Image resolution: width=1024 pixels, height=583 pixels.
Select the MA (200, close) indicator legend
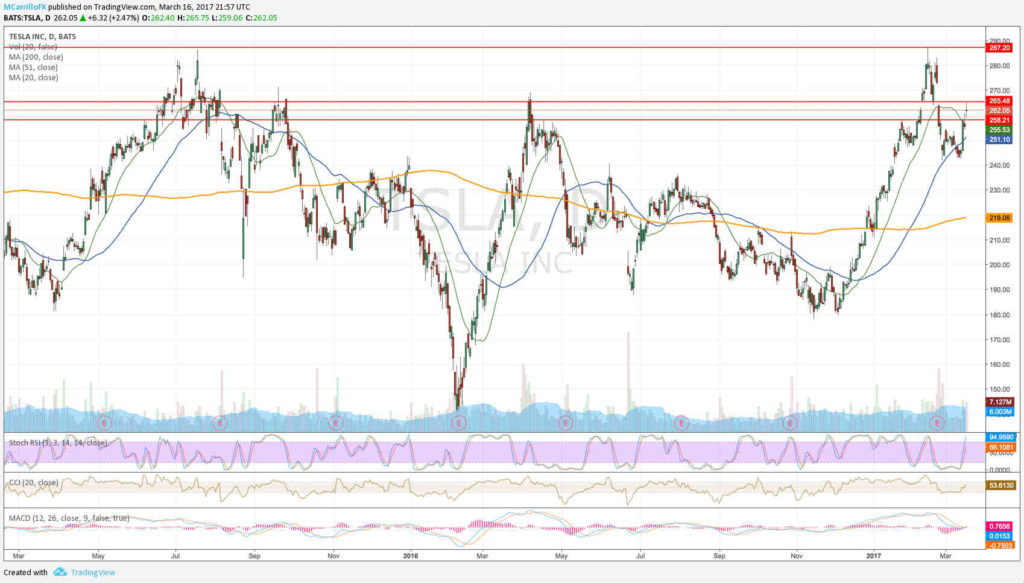pos(36,57)
